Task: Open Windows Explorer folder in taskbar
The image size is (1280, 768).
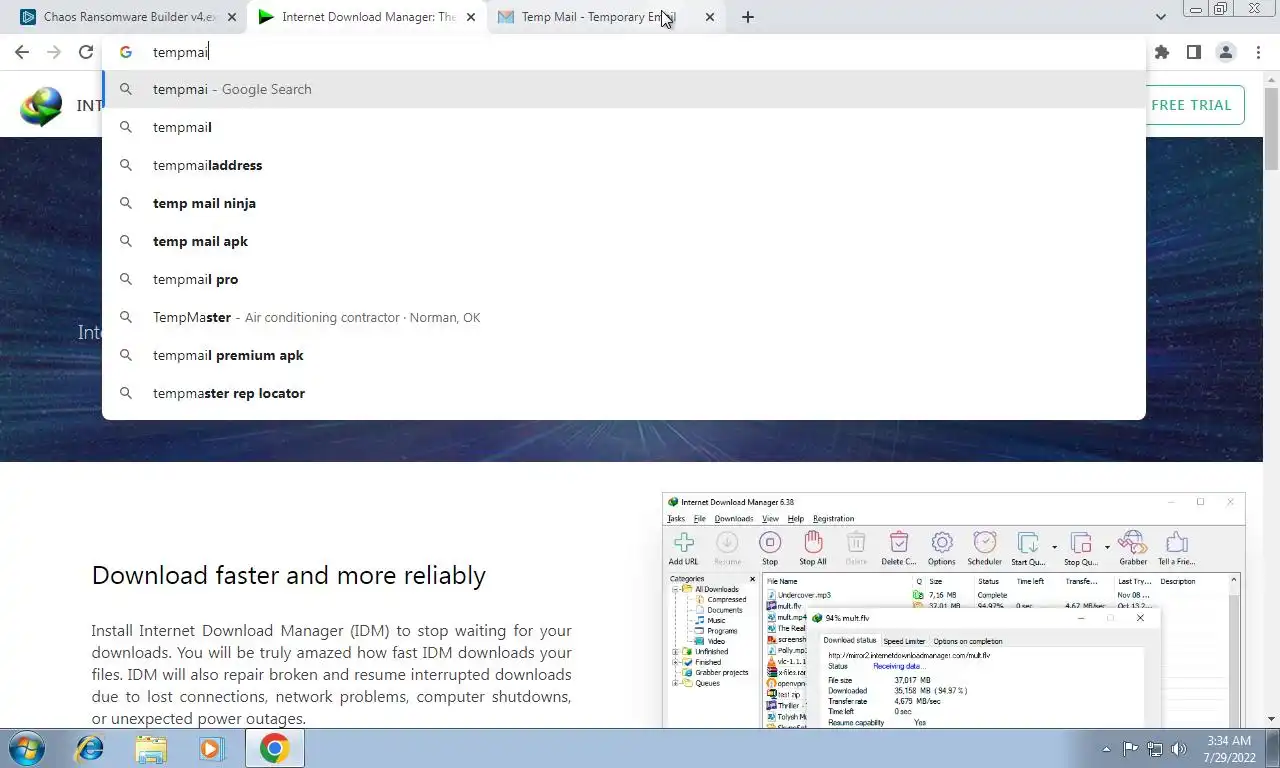Action: tap(151, 748)
